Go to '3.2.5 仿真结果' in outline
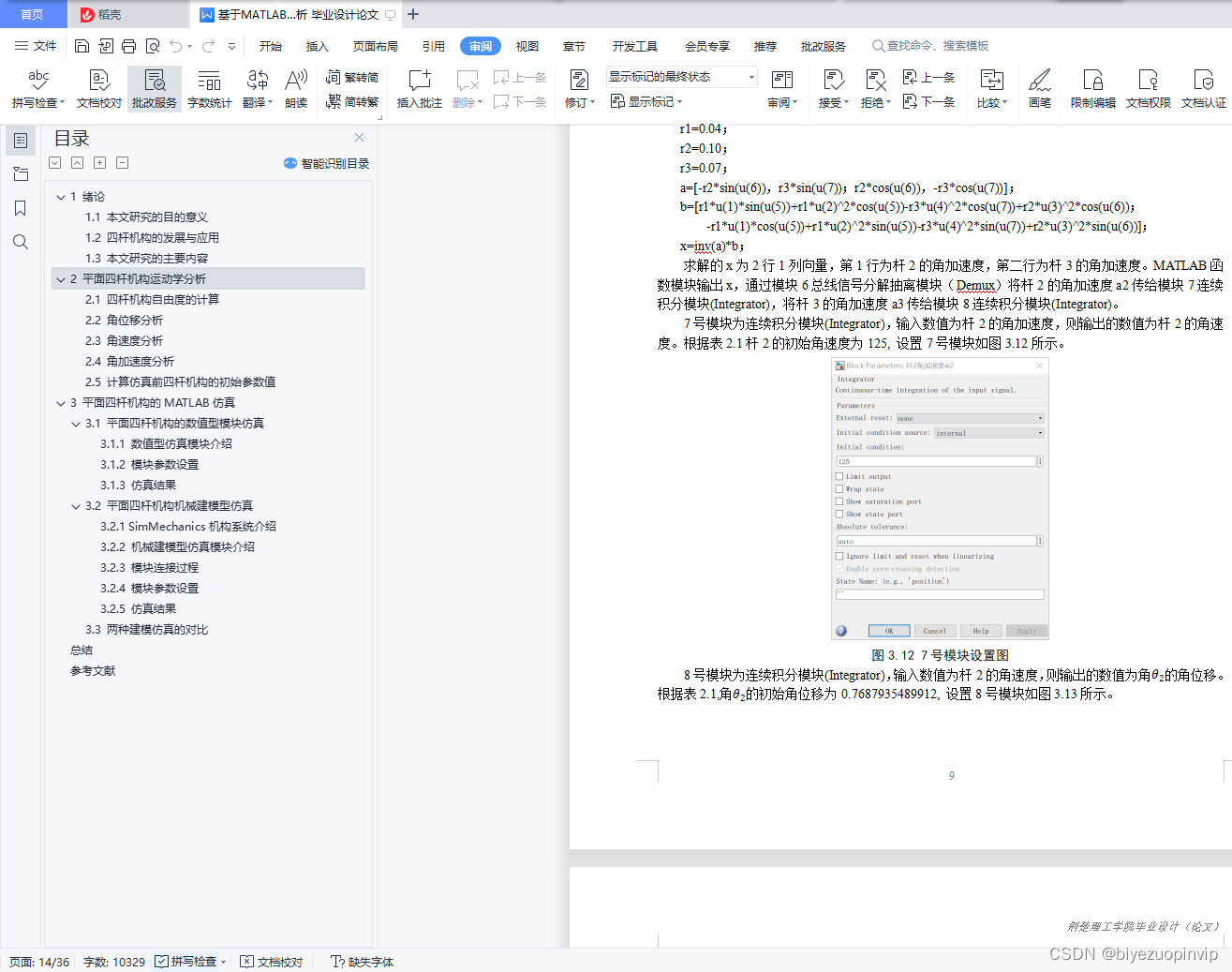1232x972 pixels. [x=139, y=609]
